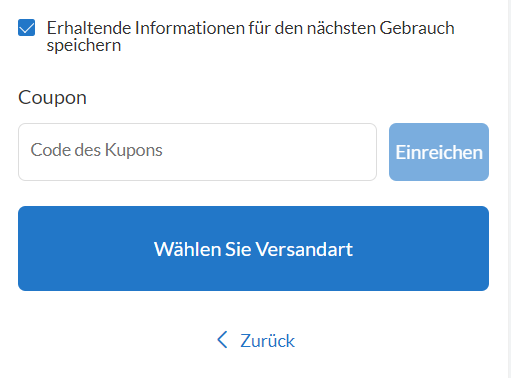
Task: Click the blue checkmark icon
Action: point(27,27)
